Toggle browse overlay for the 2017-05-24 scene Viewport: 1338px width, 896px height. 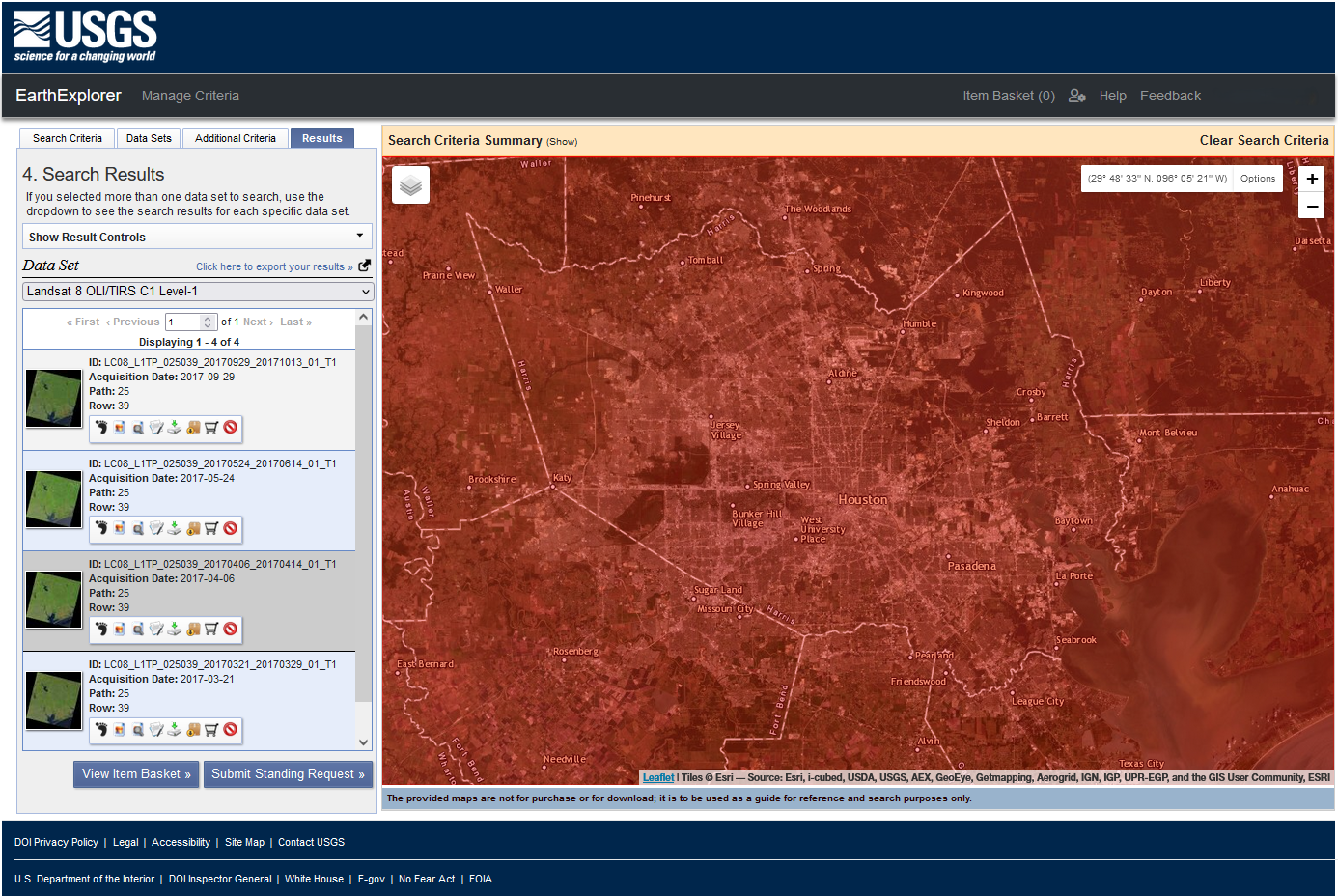pos(120,528)
